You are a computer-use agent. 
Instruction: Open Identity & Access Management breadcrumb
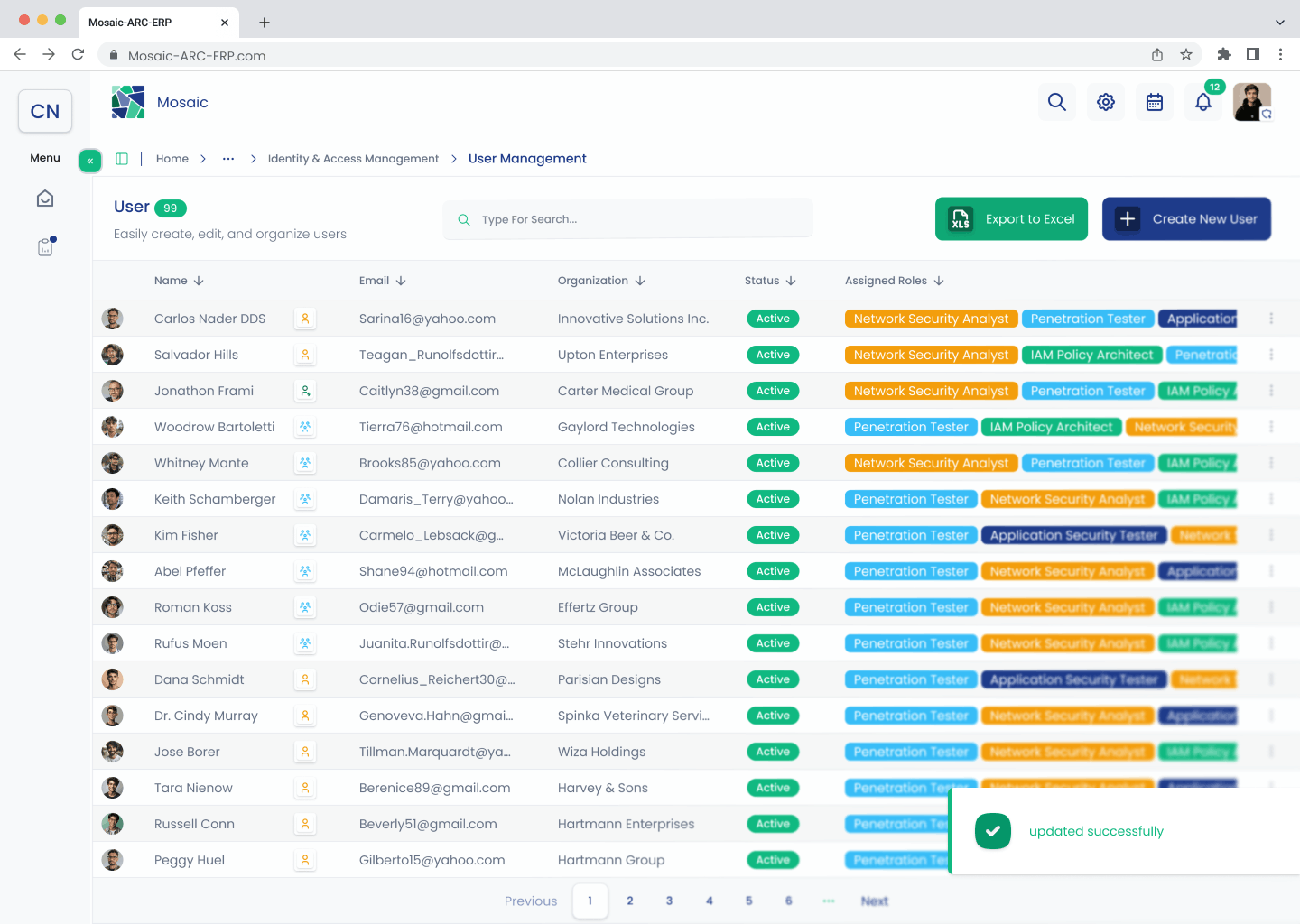353,159
